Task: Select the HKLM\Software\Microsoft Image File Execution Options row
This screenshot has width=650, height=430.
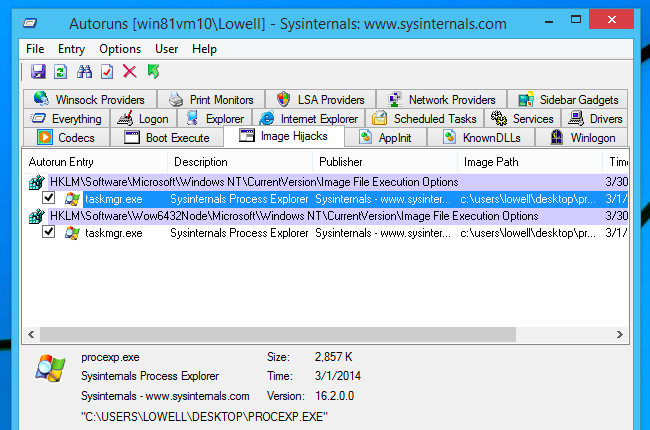Action: click(326, 182)
